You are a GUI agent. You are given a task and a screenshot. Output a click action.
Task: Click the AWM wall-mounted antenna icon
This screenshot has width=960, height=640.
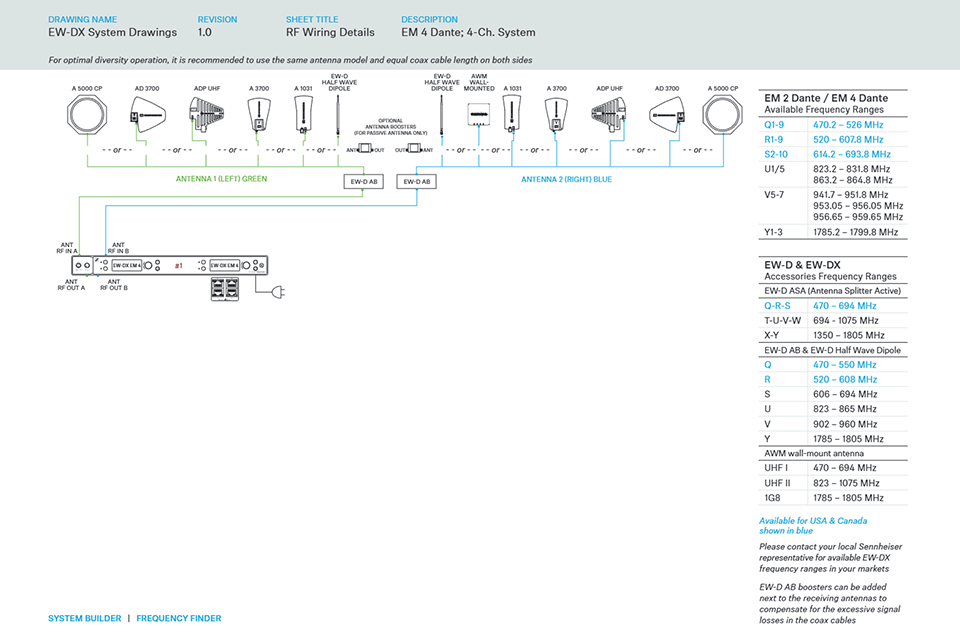tap(479, 115)
